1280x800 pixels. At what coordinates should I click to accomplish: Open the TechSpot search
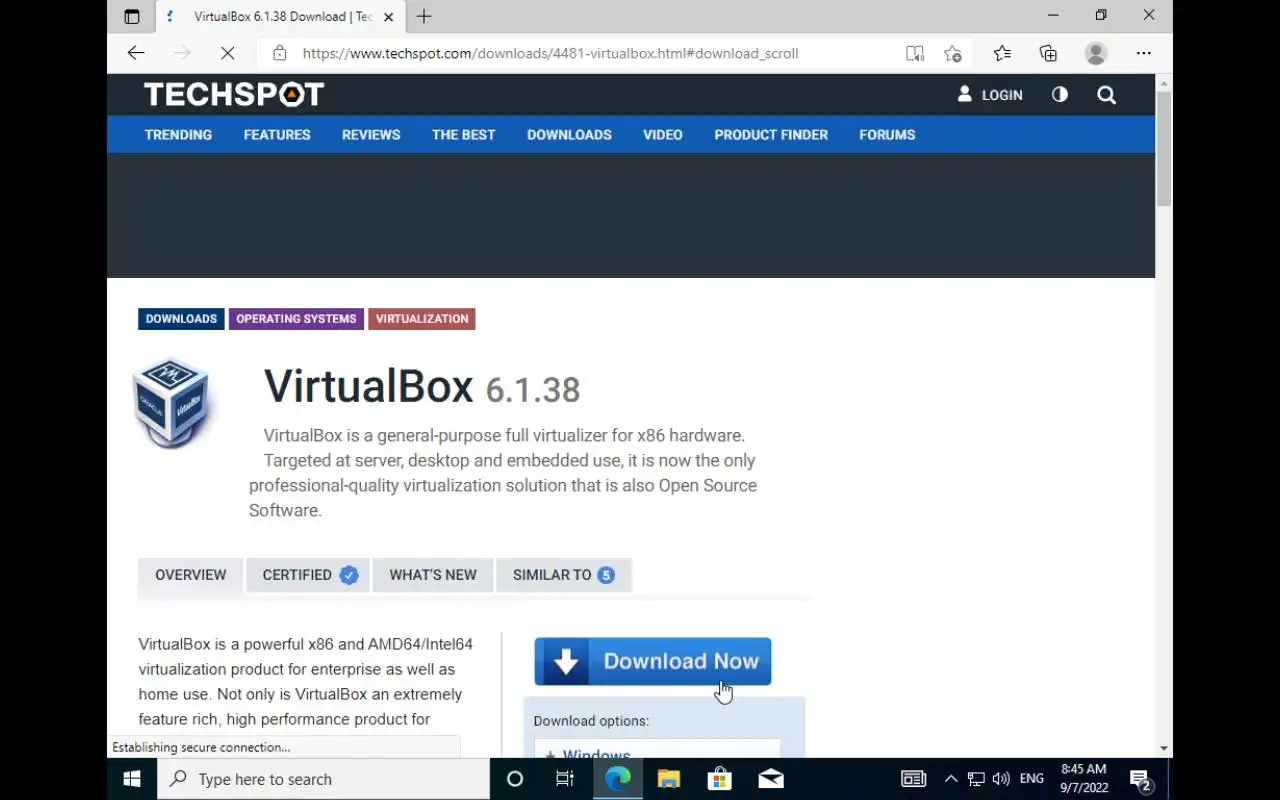pyautogui.click(x=1106, y=95)
